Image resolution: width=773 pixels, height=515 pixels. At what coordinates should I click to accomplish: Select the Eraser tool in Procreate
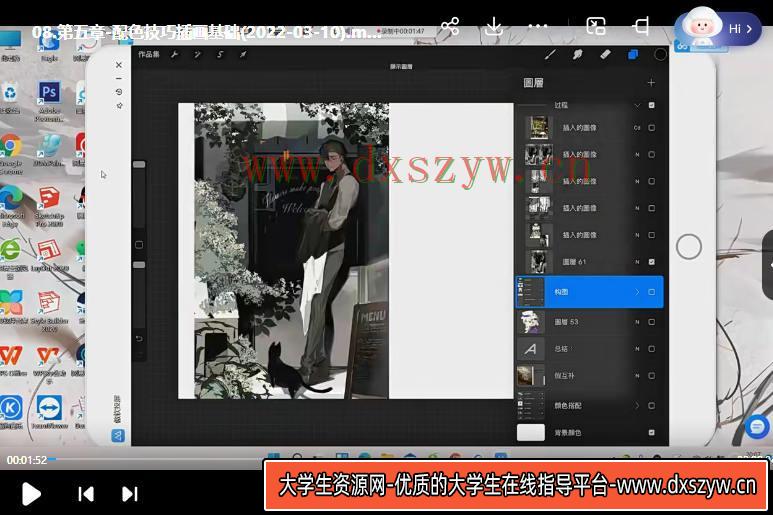coord(605,55)
